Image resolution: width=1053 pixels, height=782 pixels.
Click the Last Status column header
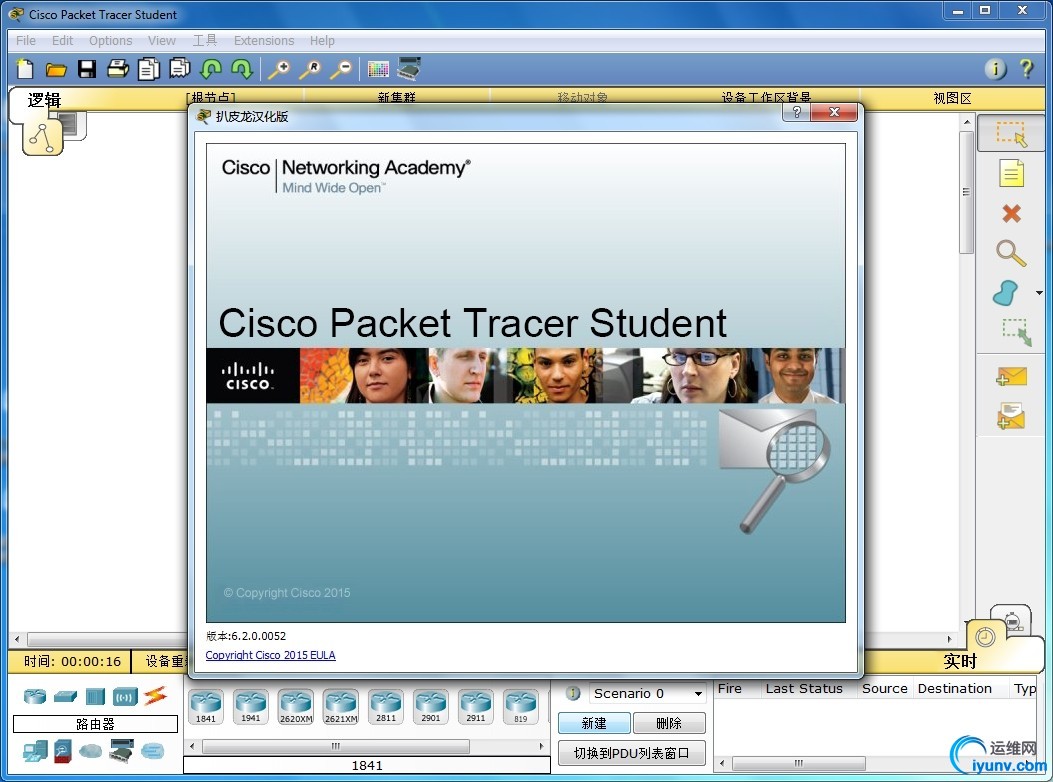[804, 689]
